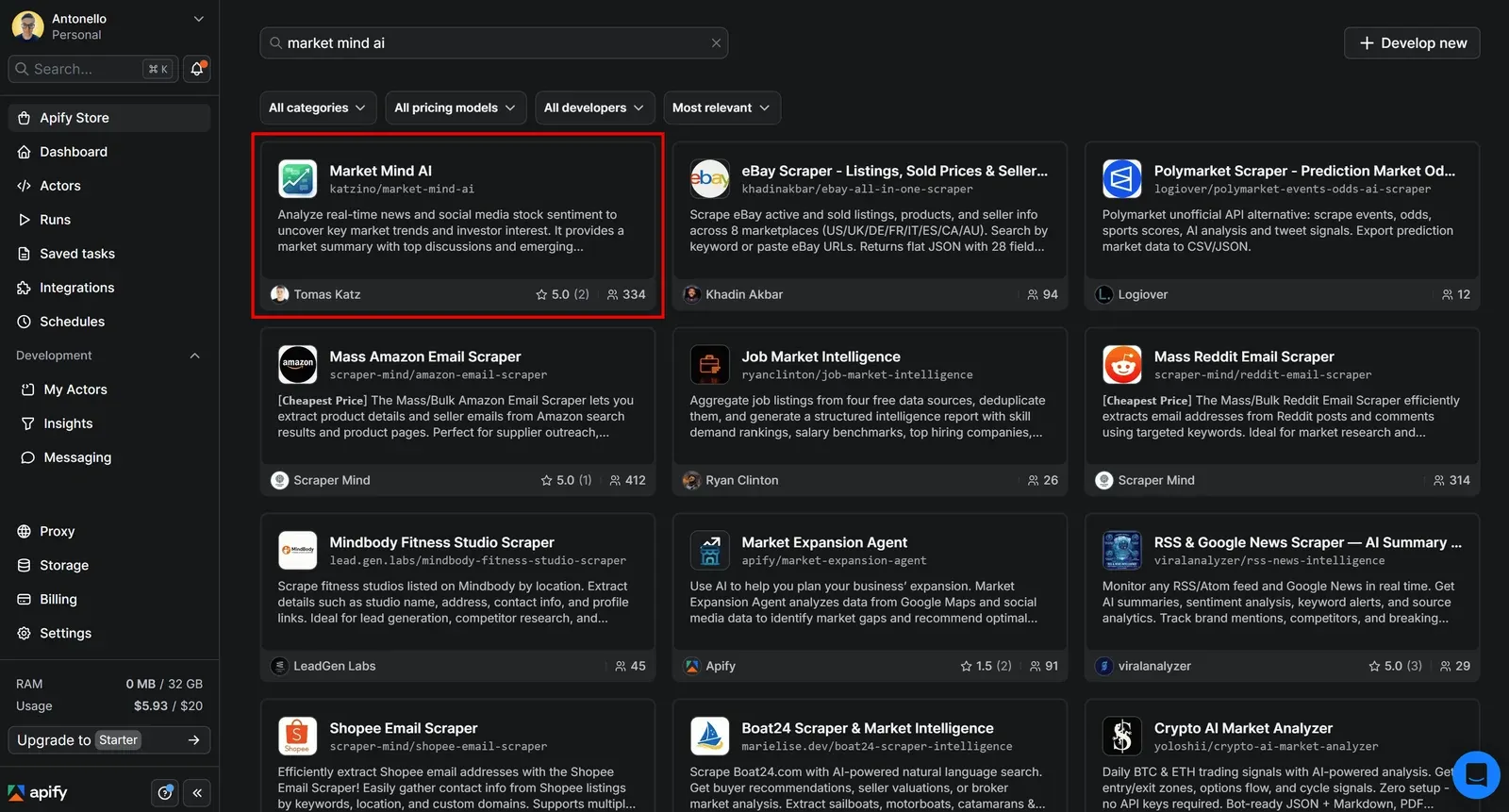Clear the search query with X icon
The width and height of the screenshot is (1509, 812).
716,43
